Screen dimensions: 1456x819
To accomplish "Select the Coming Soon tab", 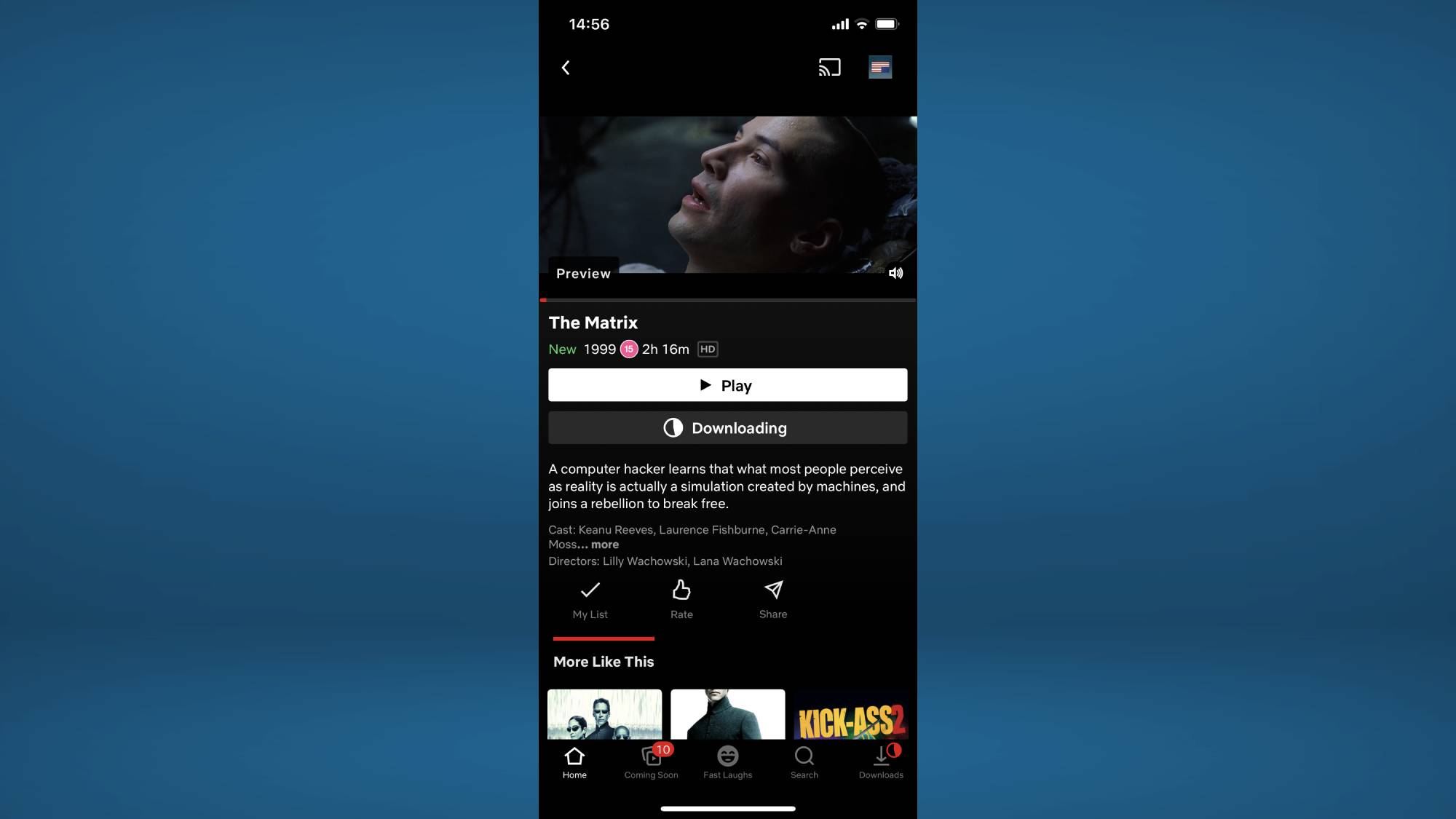I will coord(651,762).
